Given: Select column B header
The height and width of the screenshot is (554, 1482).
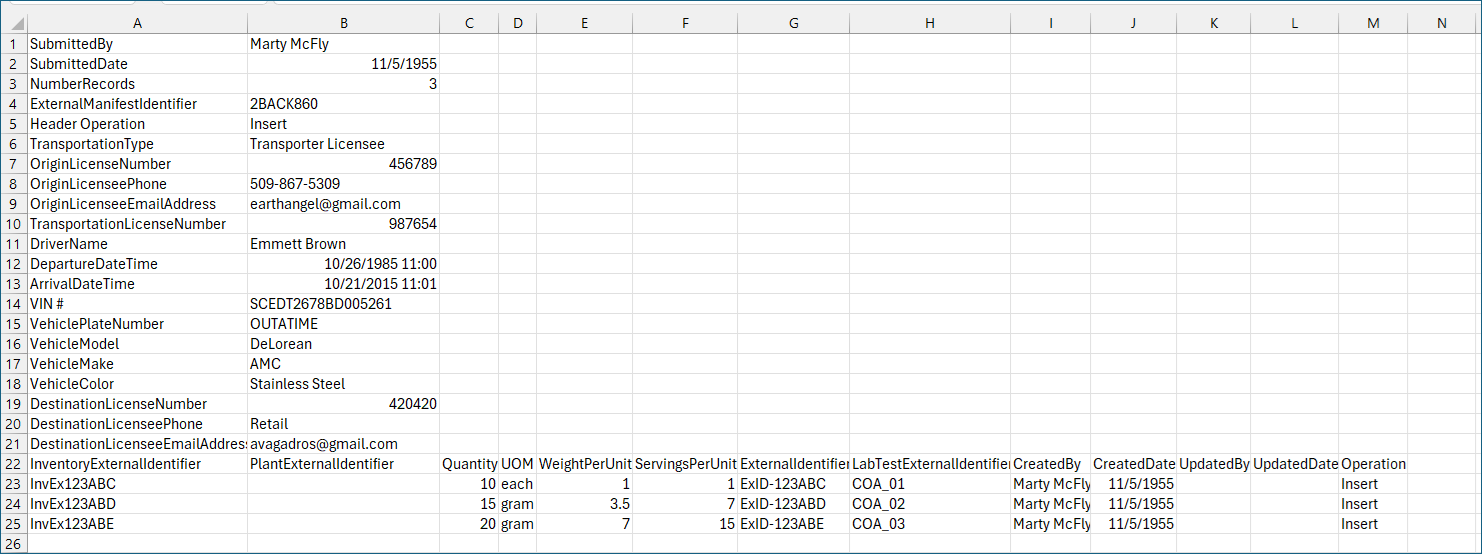Looking at the screenshot, I should tap(343, 23).
